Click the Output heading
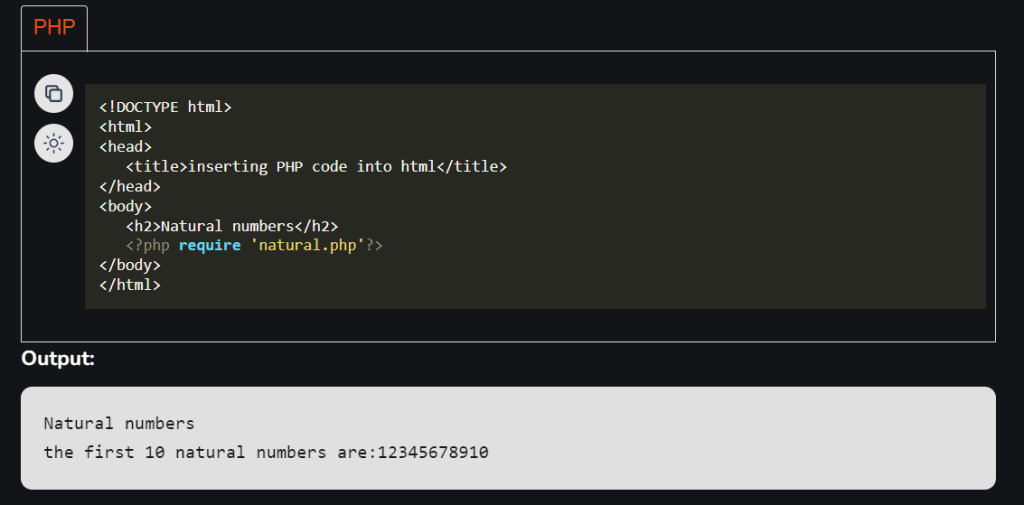1024x505 pixels. (58, 359)
